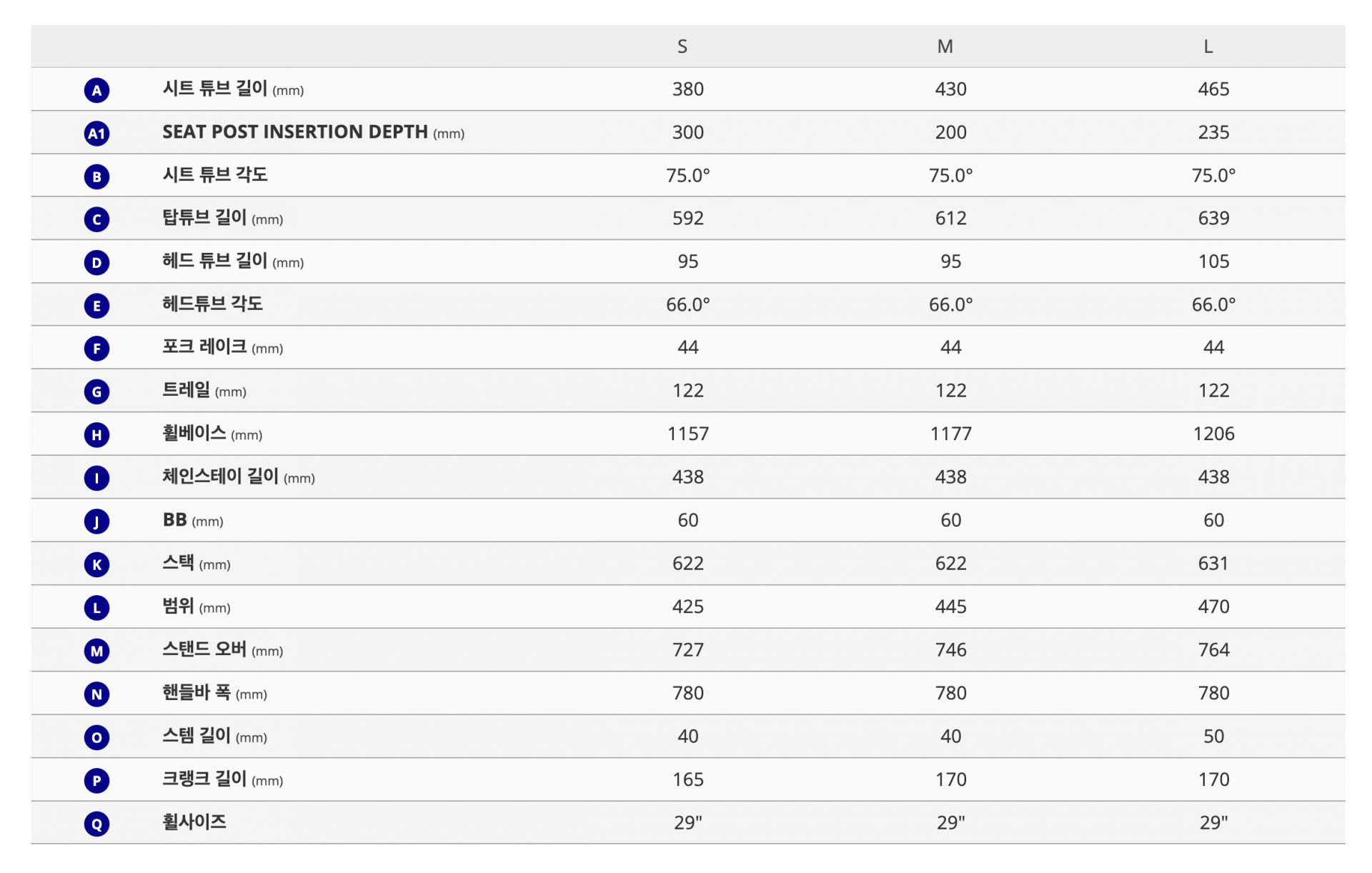Click the N handlebar width badge
1372x873 pixels.
96,694
